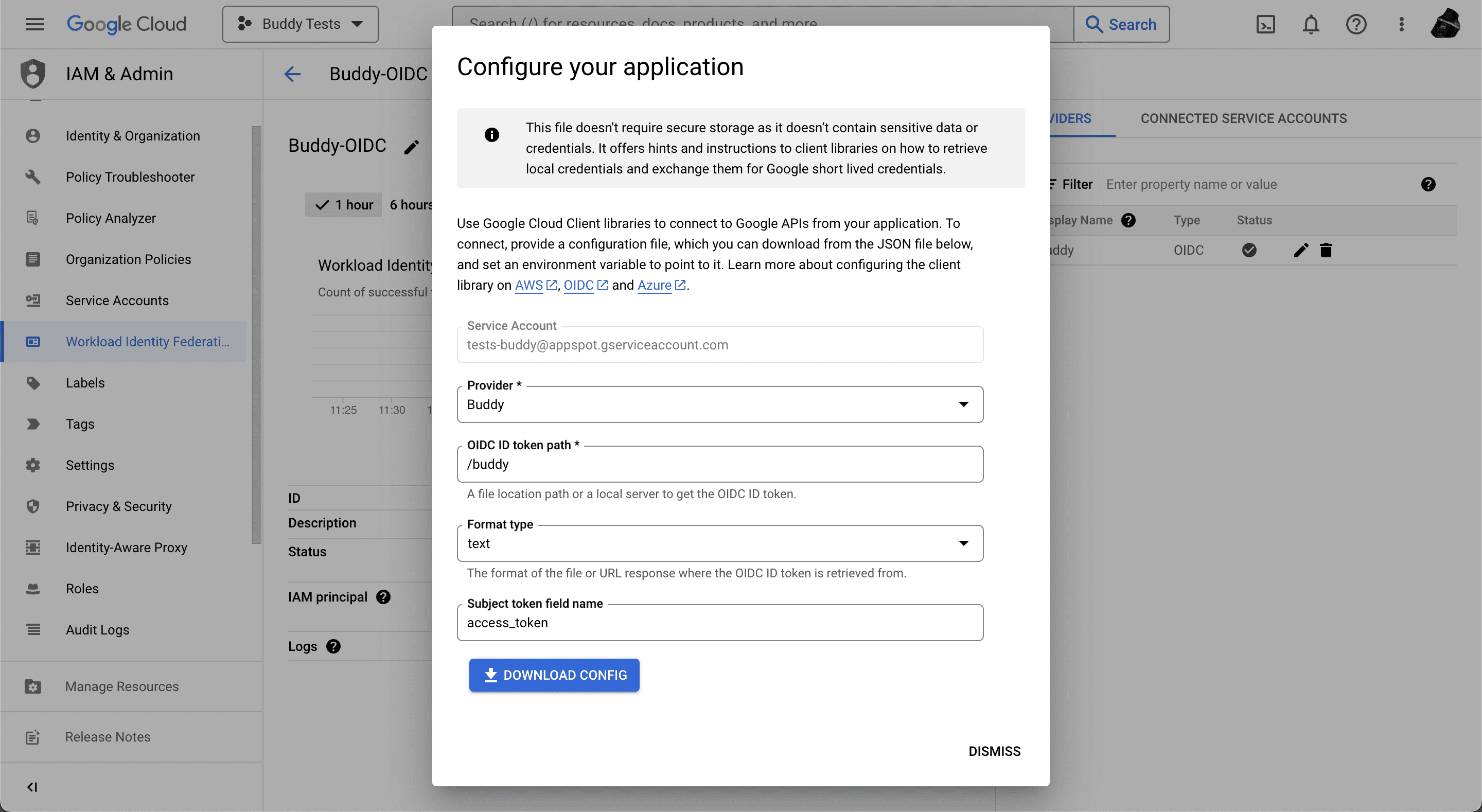The height and width of the screenshot is (812, 1482).
Task: Open notifications bell
Action: pyautogui.click(x=1311, y=24)
